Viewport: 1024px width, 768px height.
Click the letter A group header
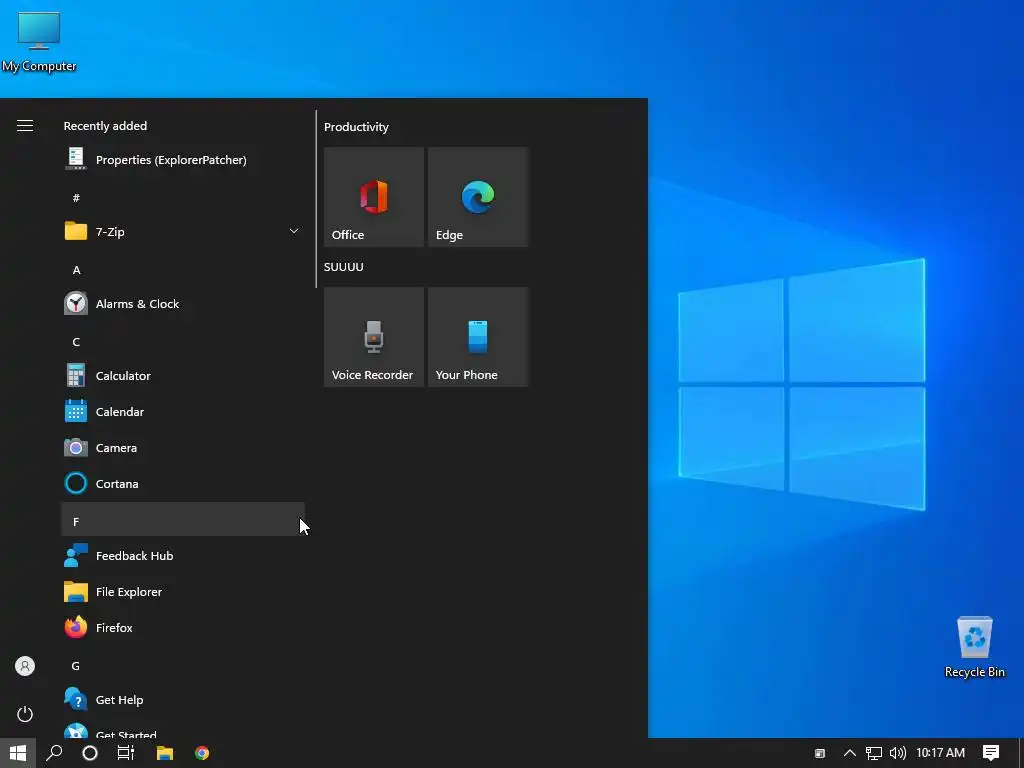(183, 270)
